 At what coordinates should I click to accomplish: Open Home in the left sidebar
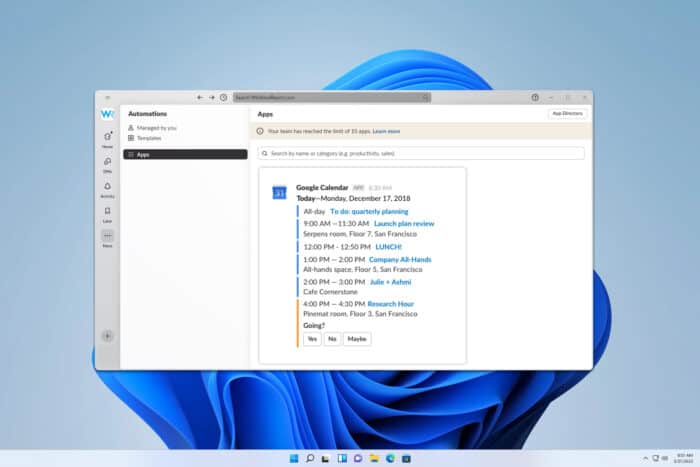click(x=107, y=136)
